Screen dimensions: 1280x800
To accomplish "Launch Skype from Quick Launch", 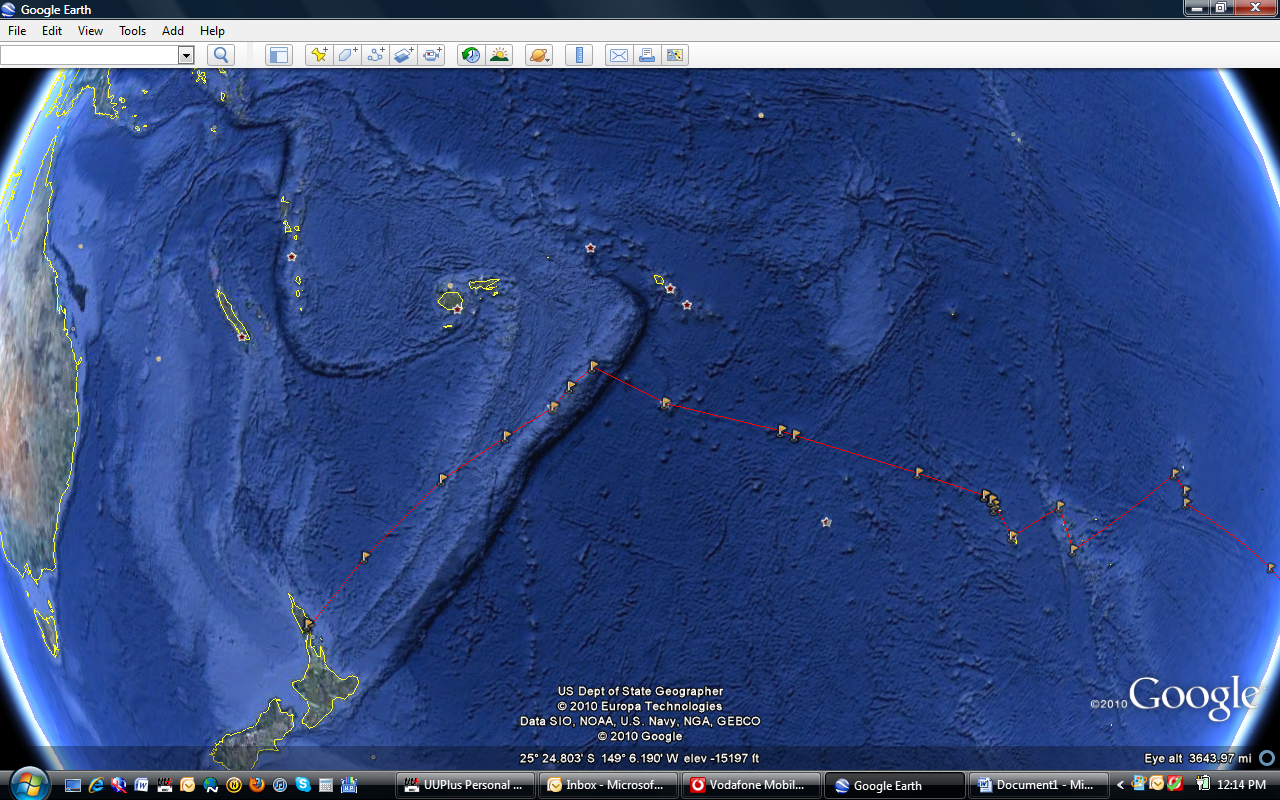I will 303,784.
